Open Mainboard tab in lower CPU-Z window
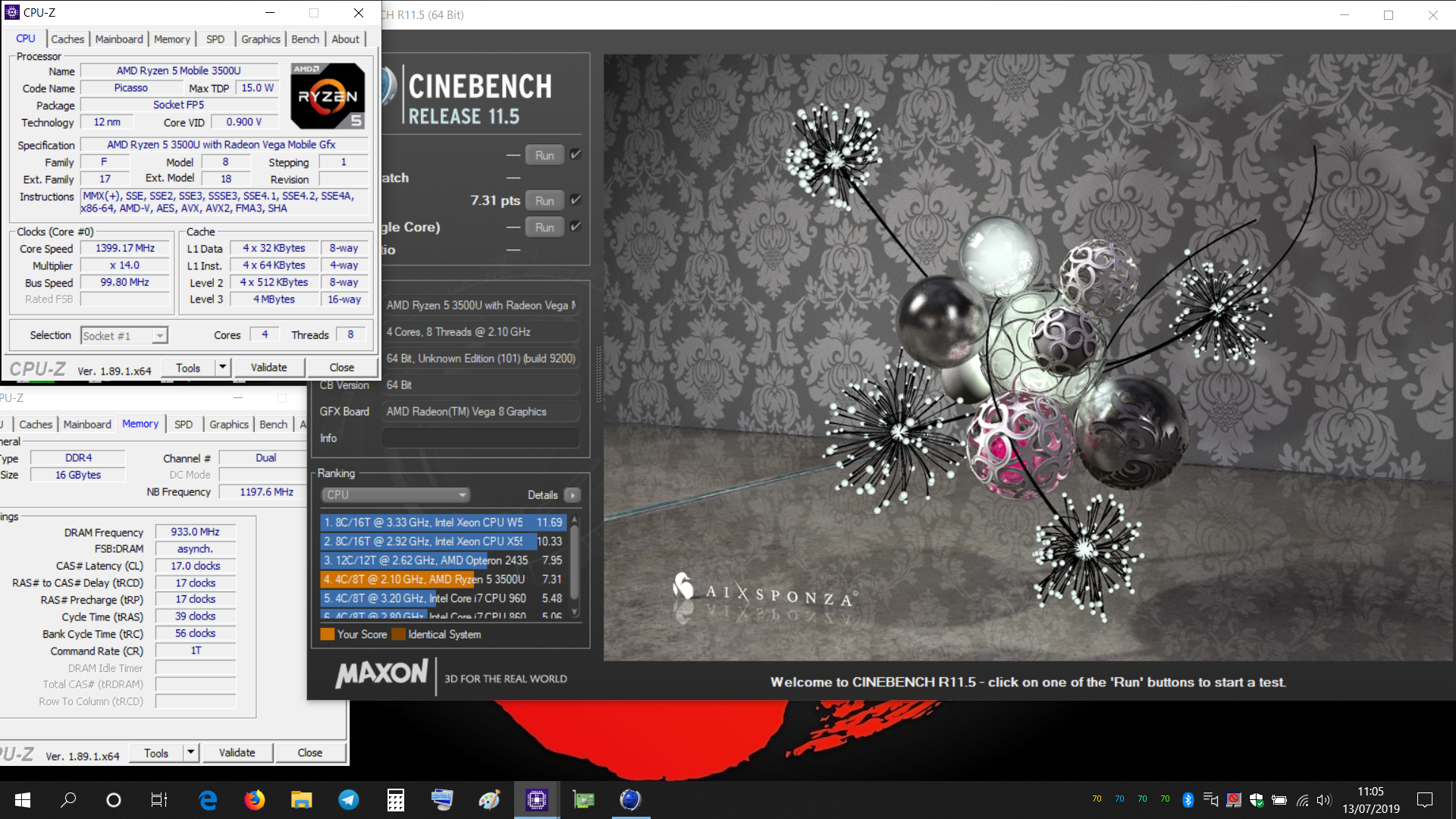Viewport: 1456px width, 819px height. point(87,425)
